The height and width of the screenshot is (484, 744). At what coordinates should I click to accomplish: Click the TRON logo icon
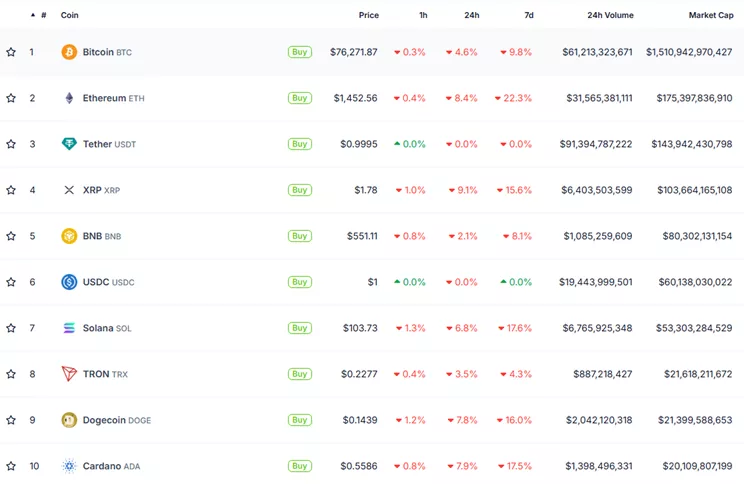pos(69,374)
